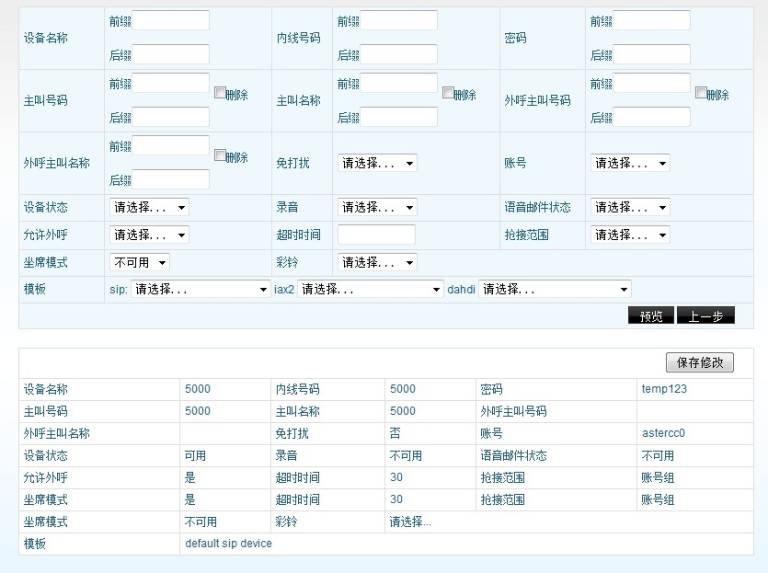Tick 删除 checkbox for 外呼主叫名称
Screen dimensions: 768x573
pyautogui.click(x=220, y=156)
